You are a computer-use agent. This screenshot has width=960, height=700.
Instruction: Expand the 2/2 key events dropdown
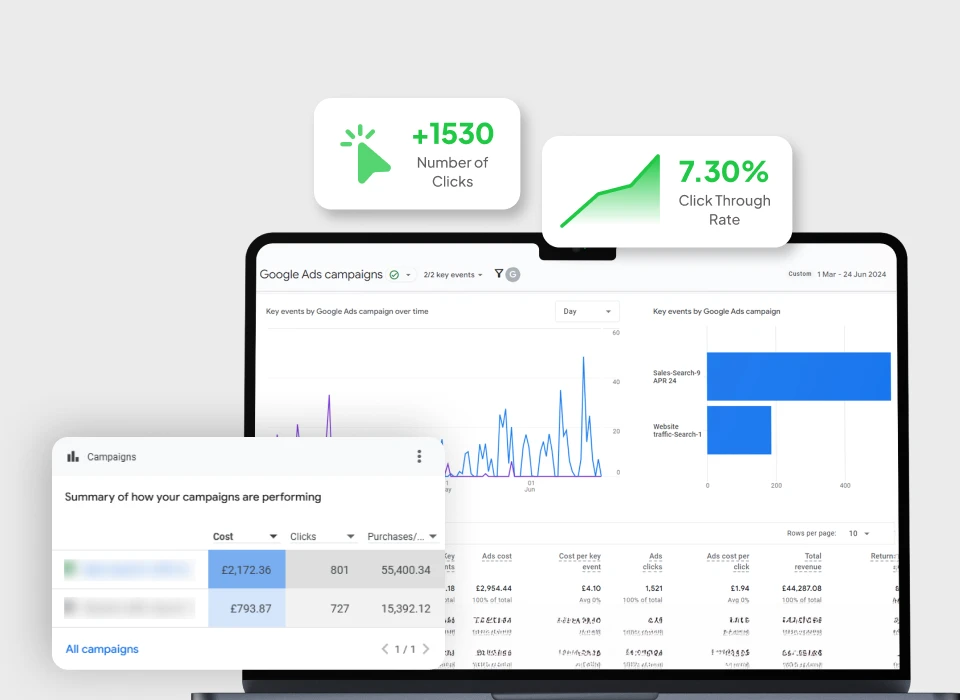(x=453, y=275)
